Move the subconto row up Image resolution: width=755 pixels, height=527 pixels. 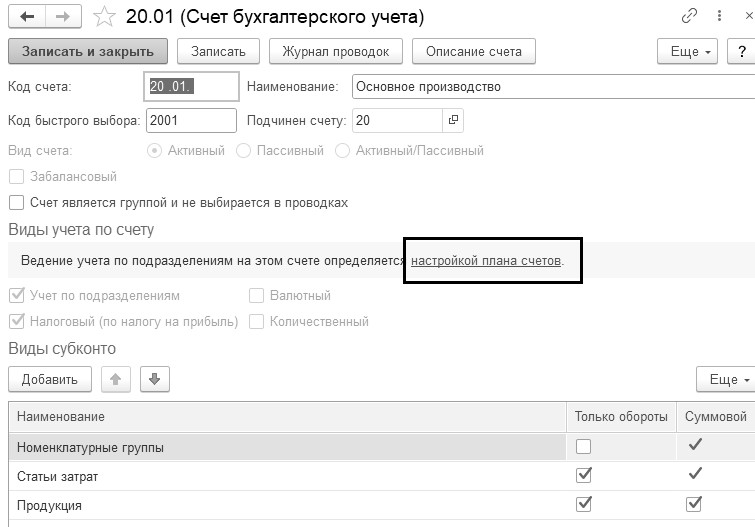[x=116, y=379]
